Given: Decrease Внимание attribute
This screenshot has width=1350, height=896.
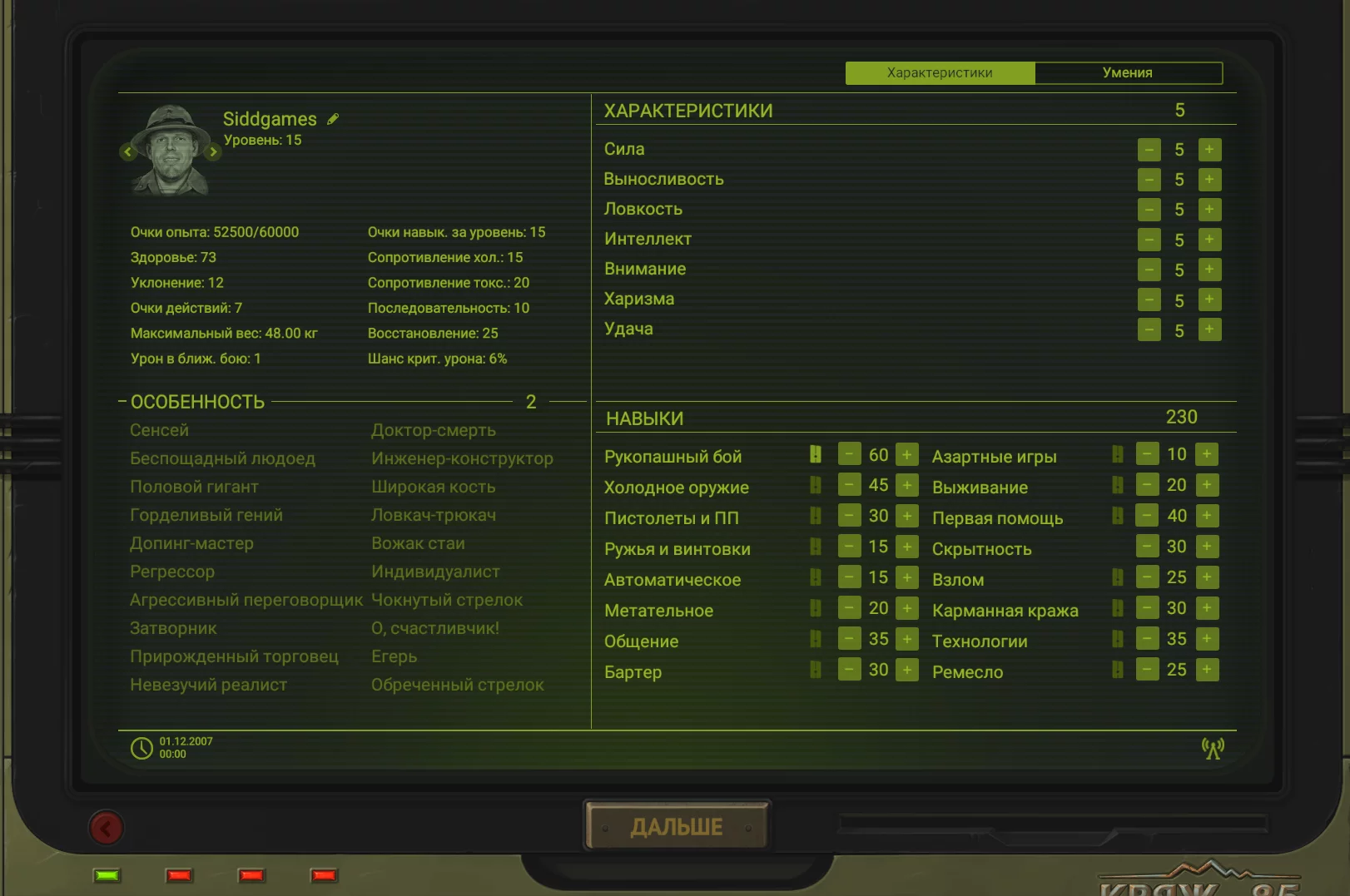Looking at the screenshot, I should 1149,270.
